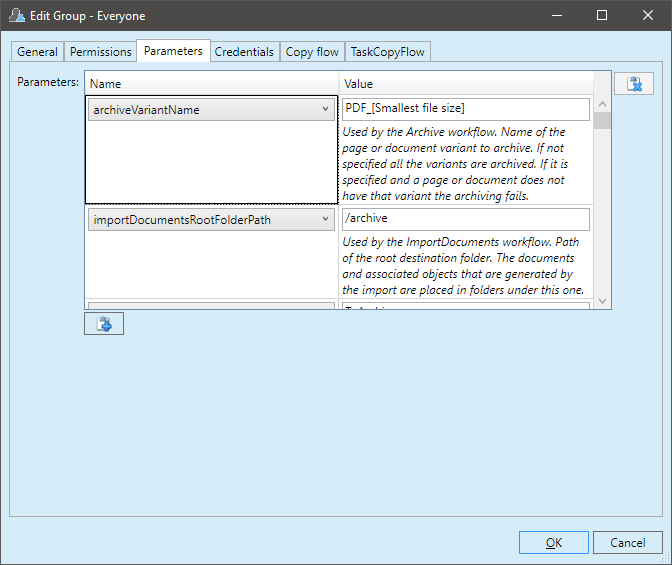Maximize the Edit Group window
Viewport: 672px width, 565px height.
pyautogui.click(x=602, y=15)
